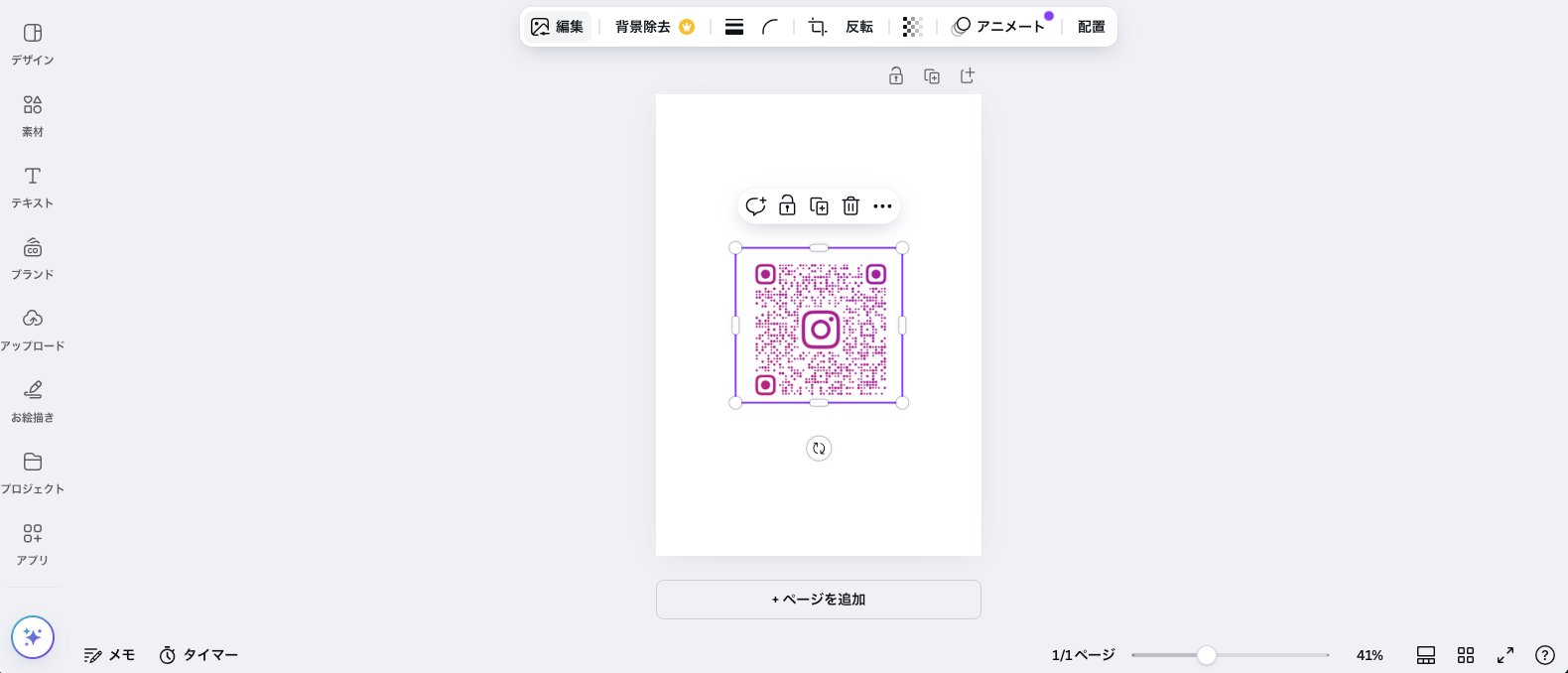Open the border style lines icon
1568x673 pixels.
click(x=734, y=27)
